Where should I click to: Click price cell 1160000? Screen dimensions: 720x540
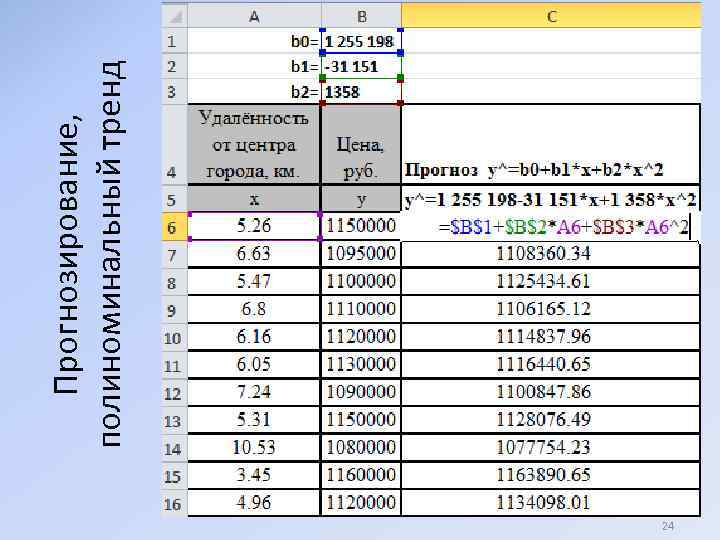[361, 475]
